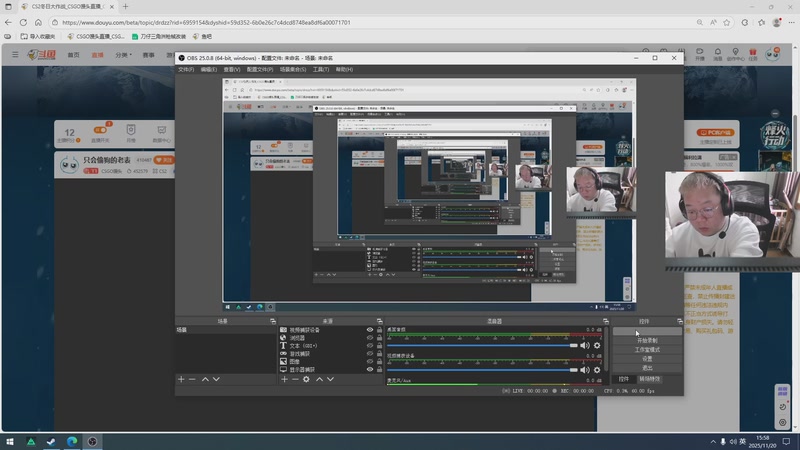Image resolution: width=800 pixels, height=450 pixels.
Task: Click the top highlighted button in OBS controls
Action: [647, 331]
